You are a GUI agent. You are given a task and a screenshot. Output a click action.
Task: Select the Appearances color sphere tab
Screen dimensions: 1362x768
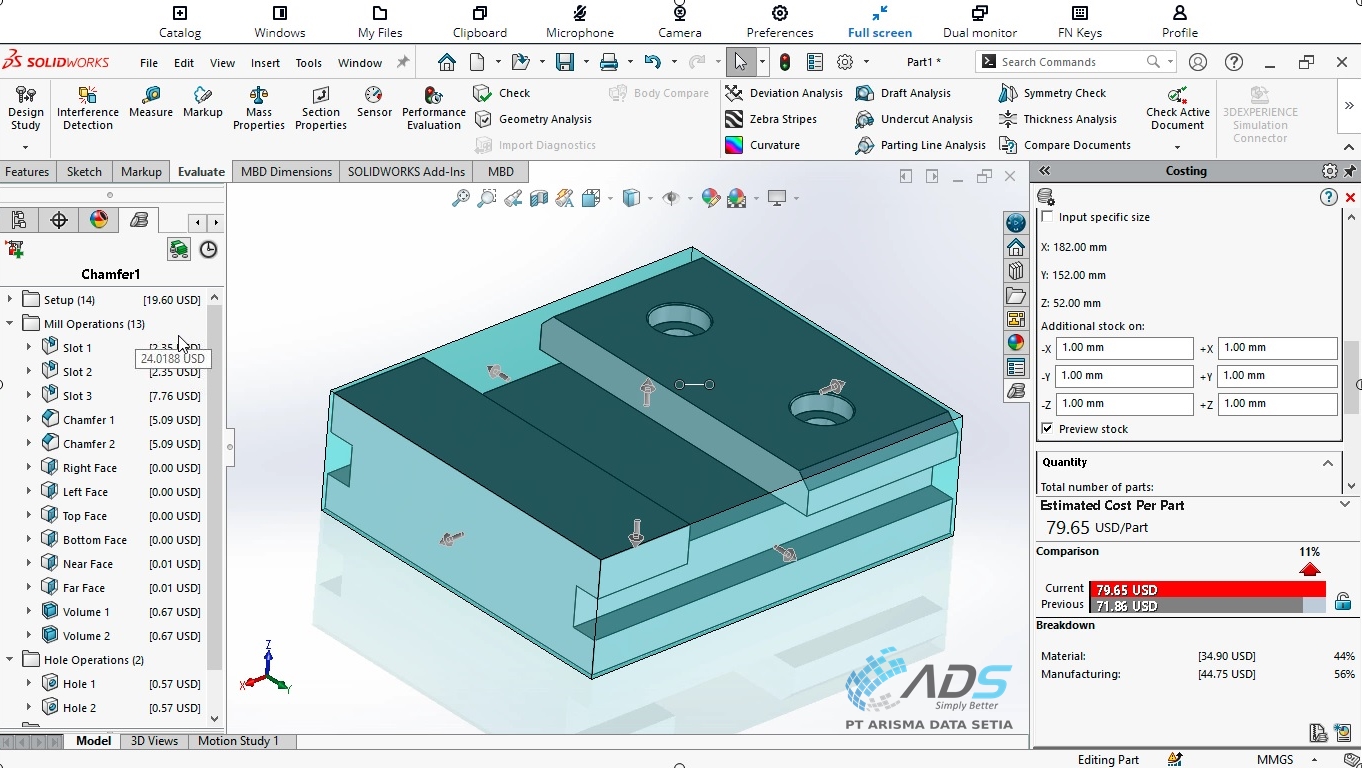coord(98,219)
